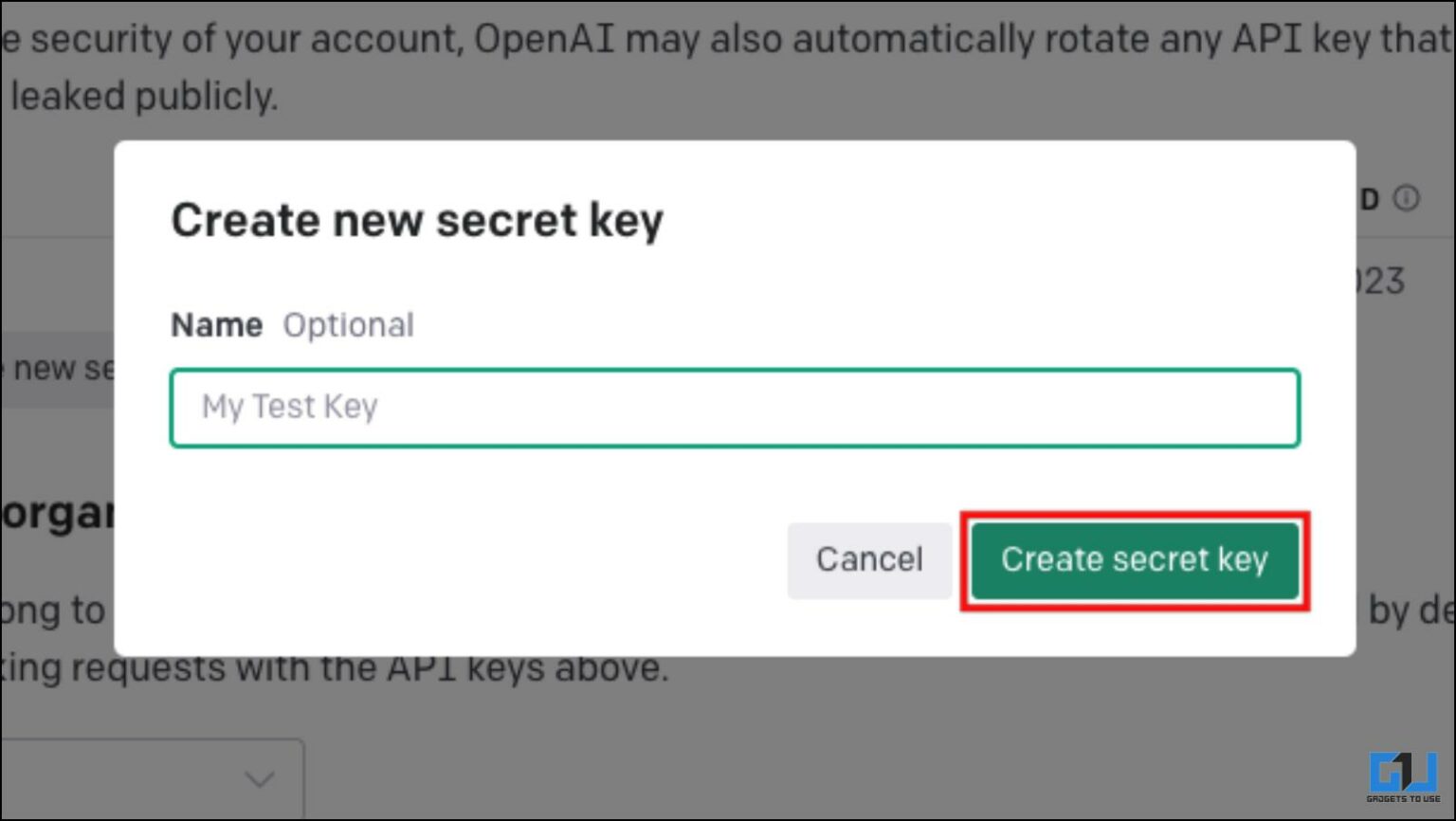
Task: Open the organization selector dropdown
Action: [x=152, y=777]
